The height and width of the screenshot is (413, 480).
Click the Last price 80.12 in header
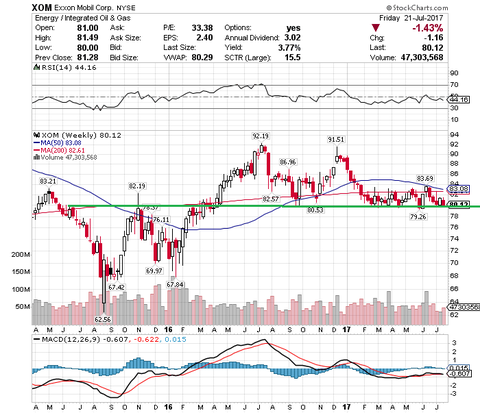[433, 48]
